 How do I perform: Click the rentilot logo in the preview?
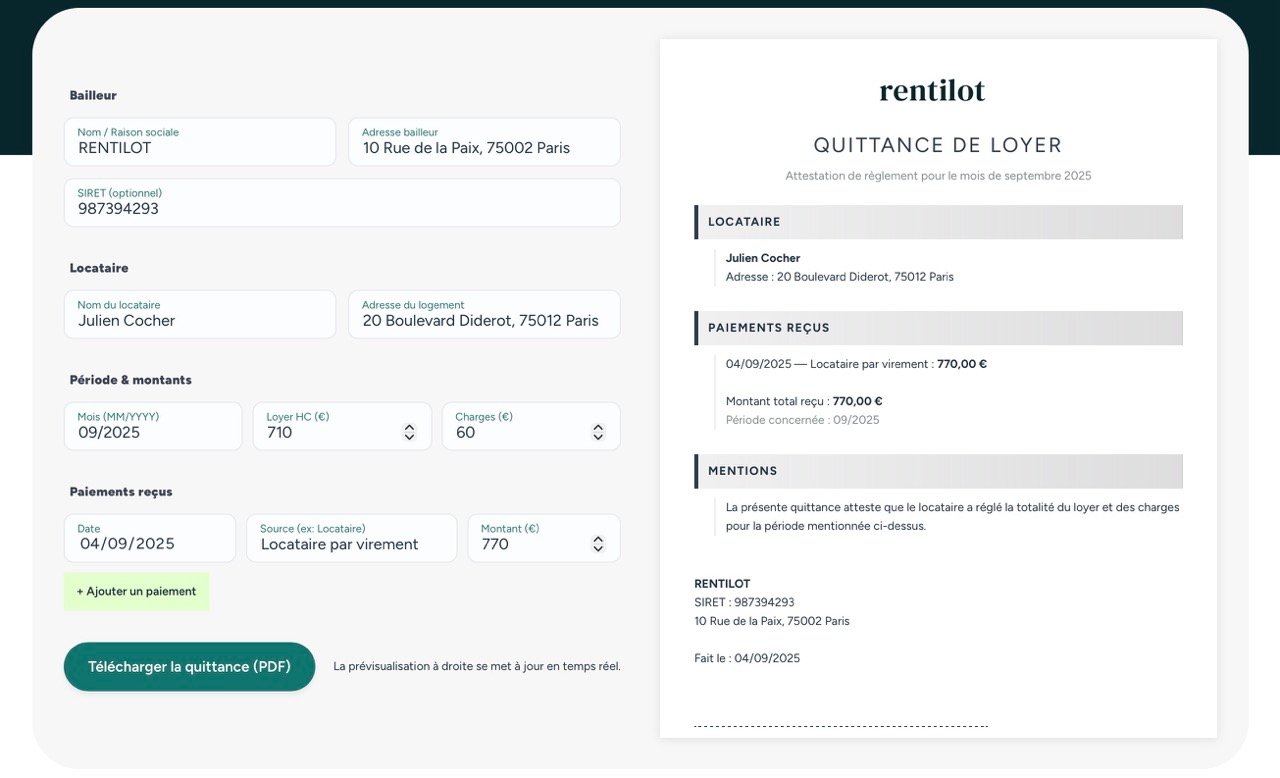coord(932,91)
